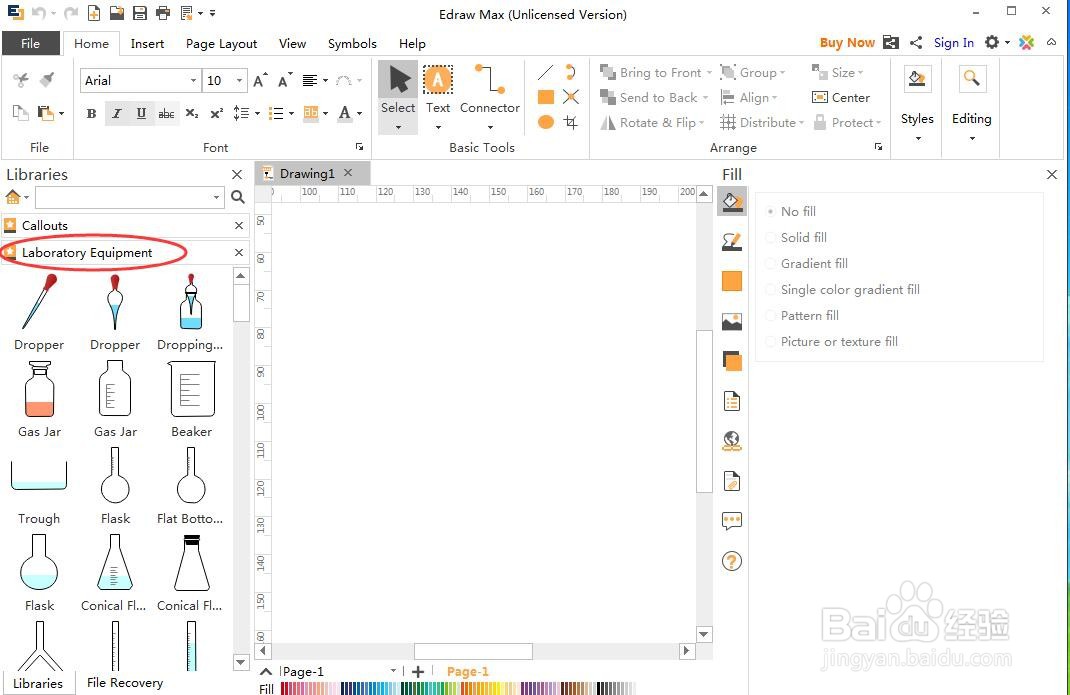Switch to the File Recovery pane tab
This screenshot has height=695, width=1070.
coord(125,683)
